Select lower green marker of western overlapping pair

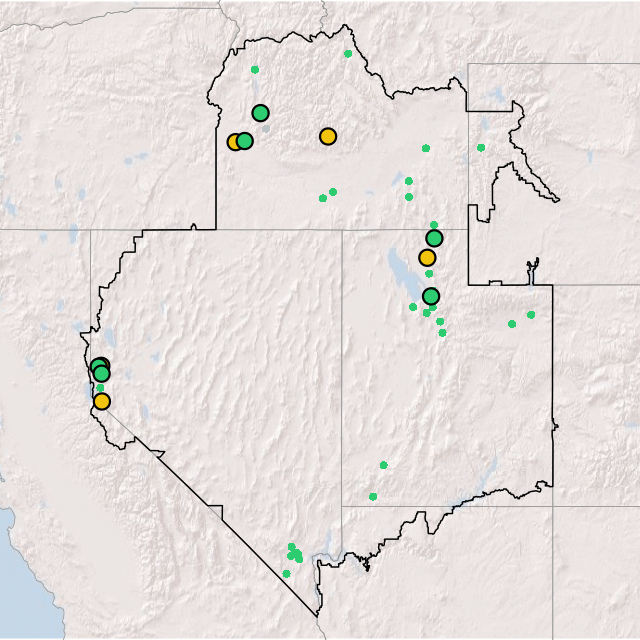click(x=101, y=373)
